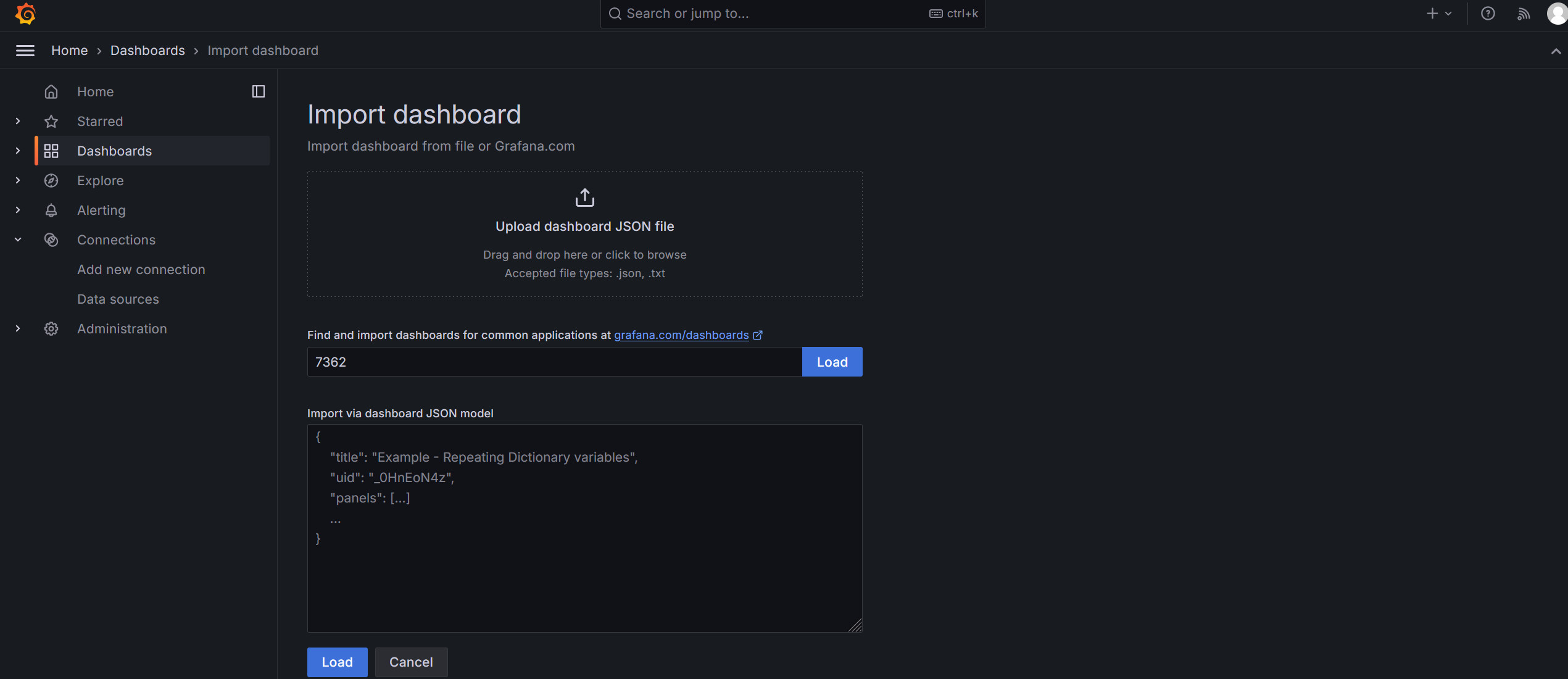1568x679 pixels.
Task: Click inside the dashboard JSON model textarea
Action: [x=585, y=528]
